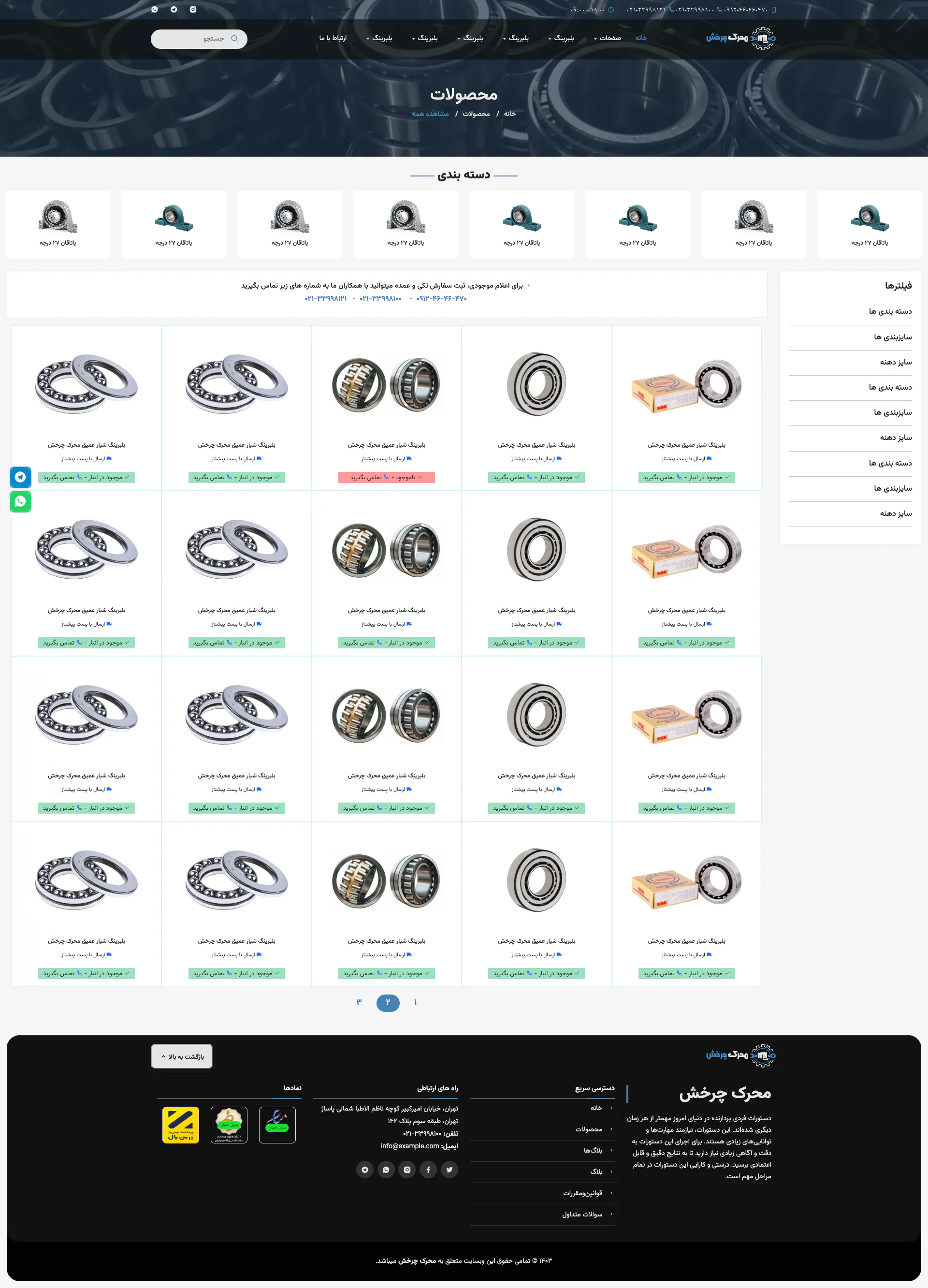Open ارتباط با ما in the navigation menu

click(x=333, y=38)
